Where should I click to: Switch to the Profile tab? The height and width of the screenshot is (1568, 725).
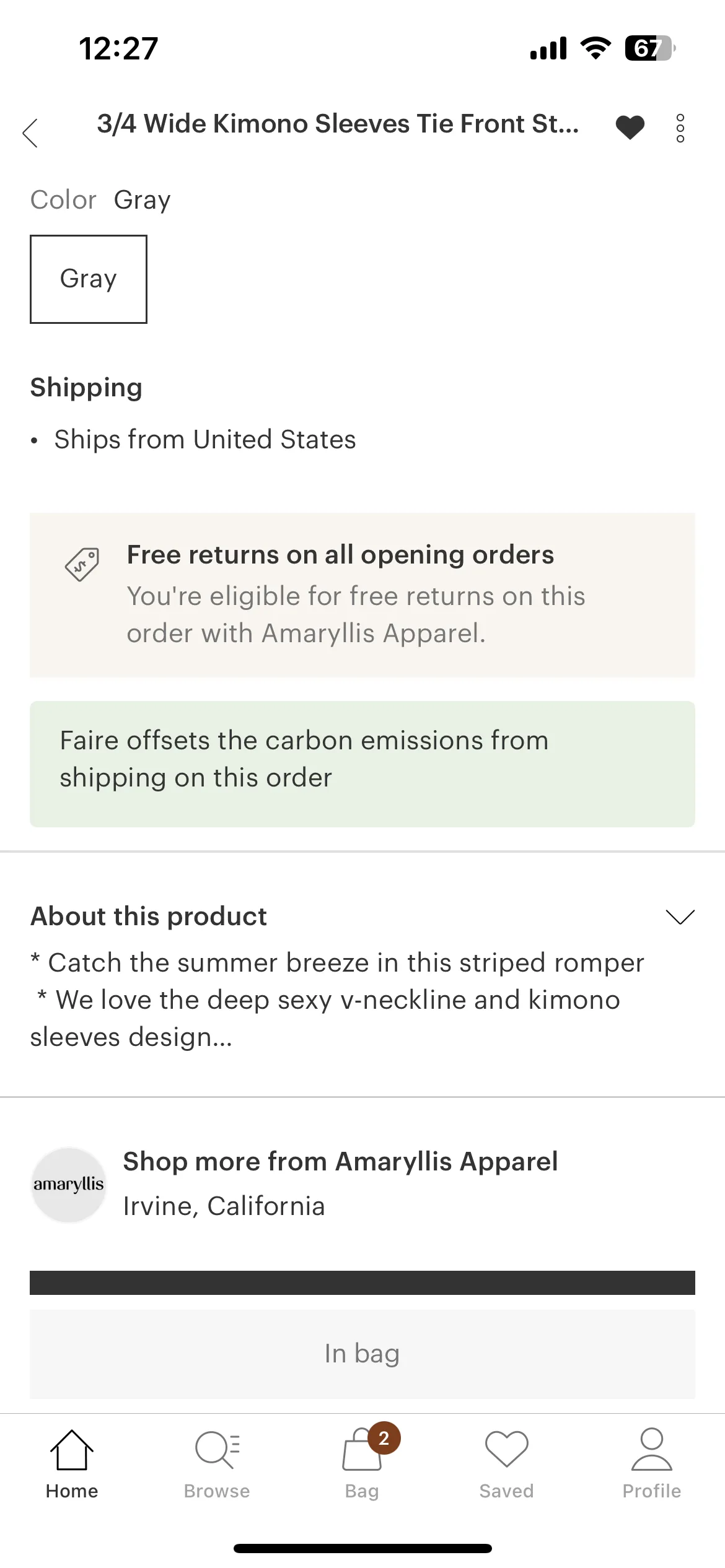pos(651,1464)
